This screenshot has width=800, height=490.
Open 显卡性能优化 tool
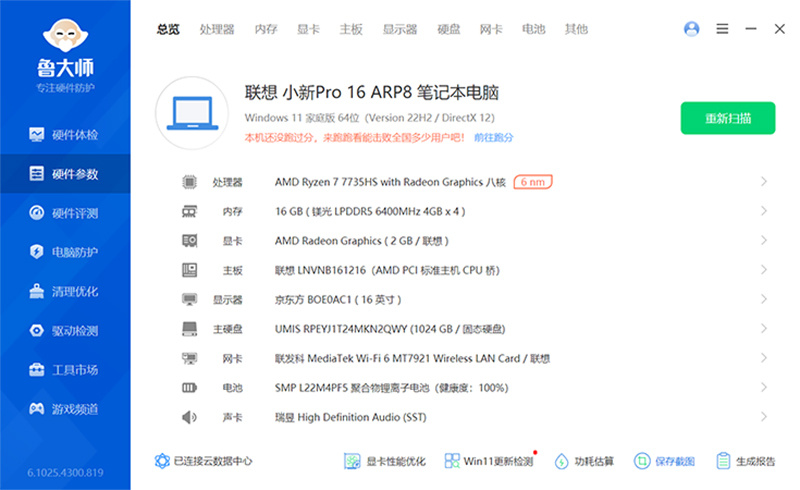click(385, 461)
